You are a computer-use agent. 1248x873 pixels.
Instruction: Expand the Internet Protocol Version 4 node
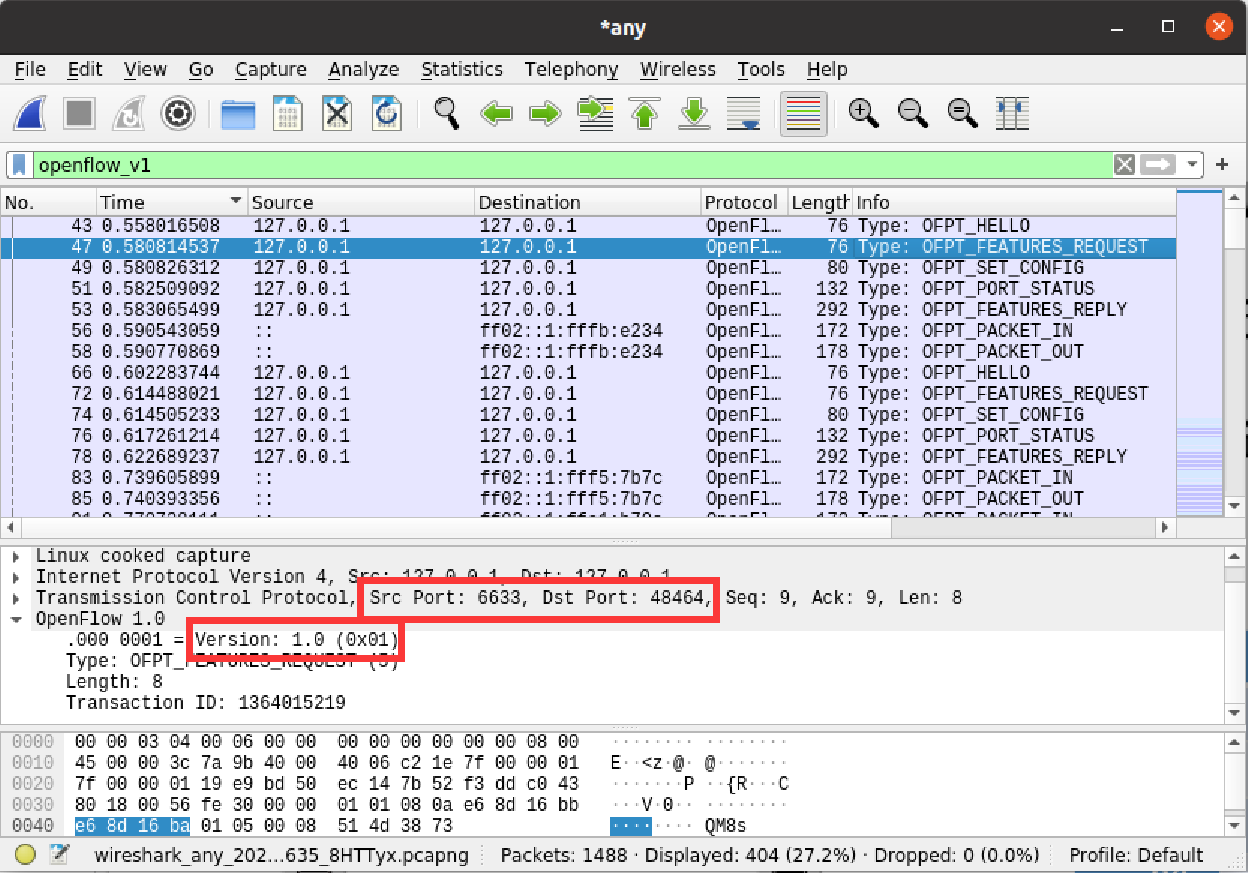[16, 577]
